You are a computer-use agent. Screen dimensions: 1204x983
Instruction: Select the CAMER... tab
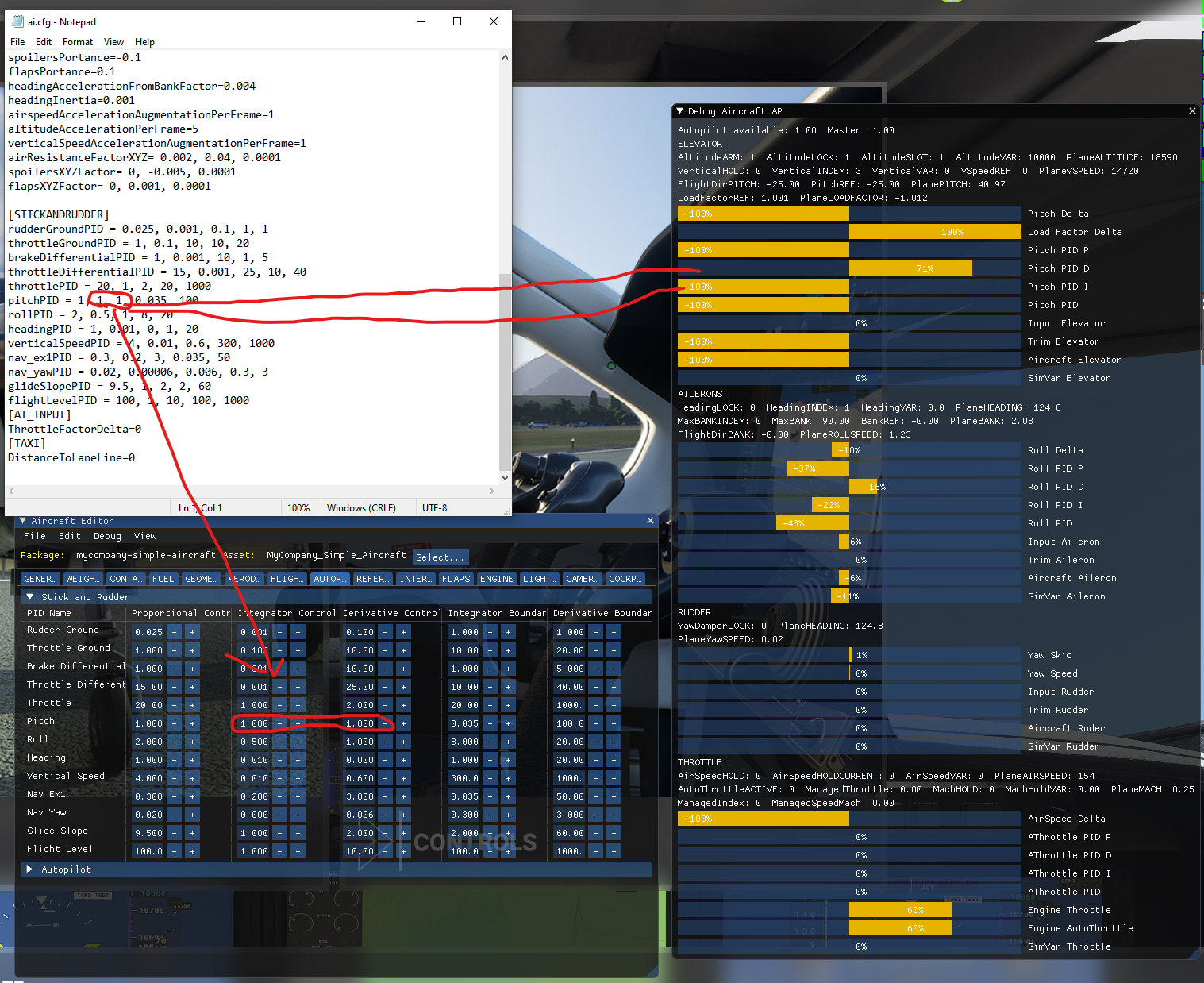point(582,578)
